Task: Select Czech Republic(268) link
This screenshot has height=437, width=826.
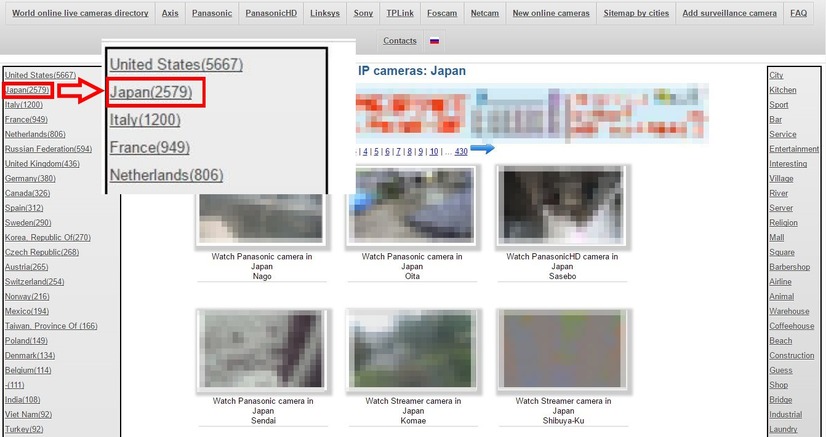Action: (x=42, y=252)
